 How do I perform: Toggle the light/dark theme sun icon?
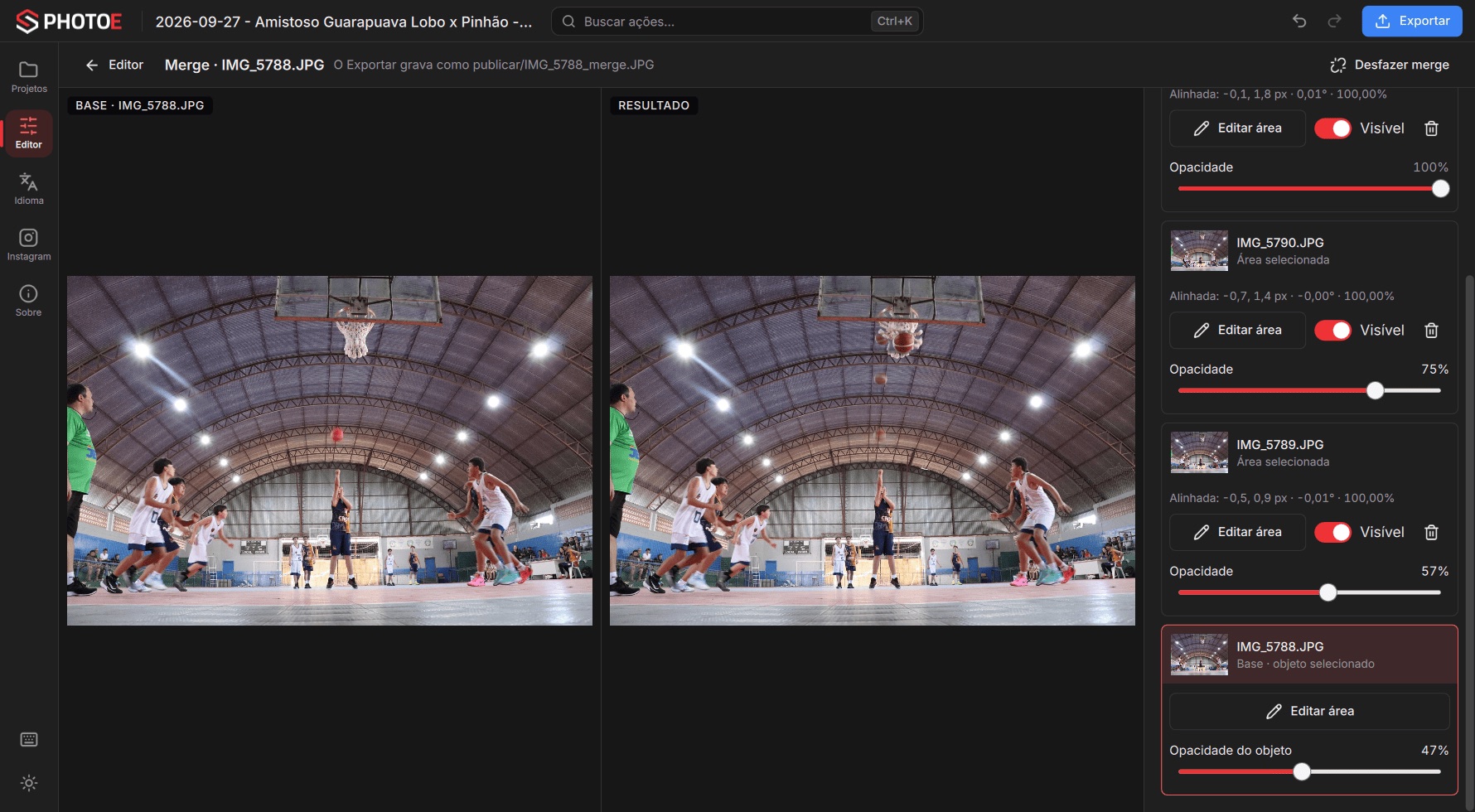[x=29, y=783]
